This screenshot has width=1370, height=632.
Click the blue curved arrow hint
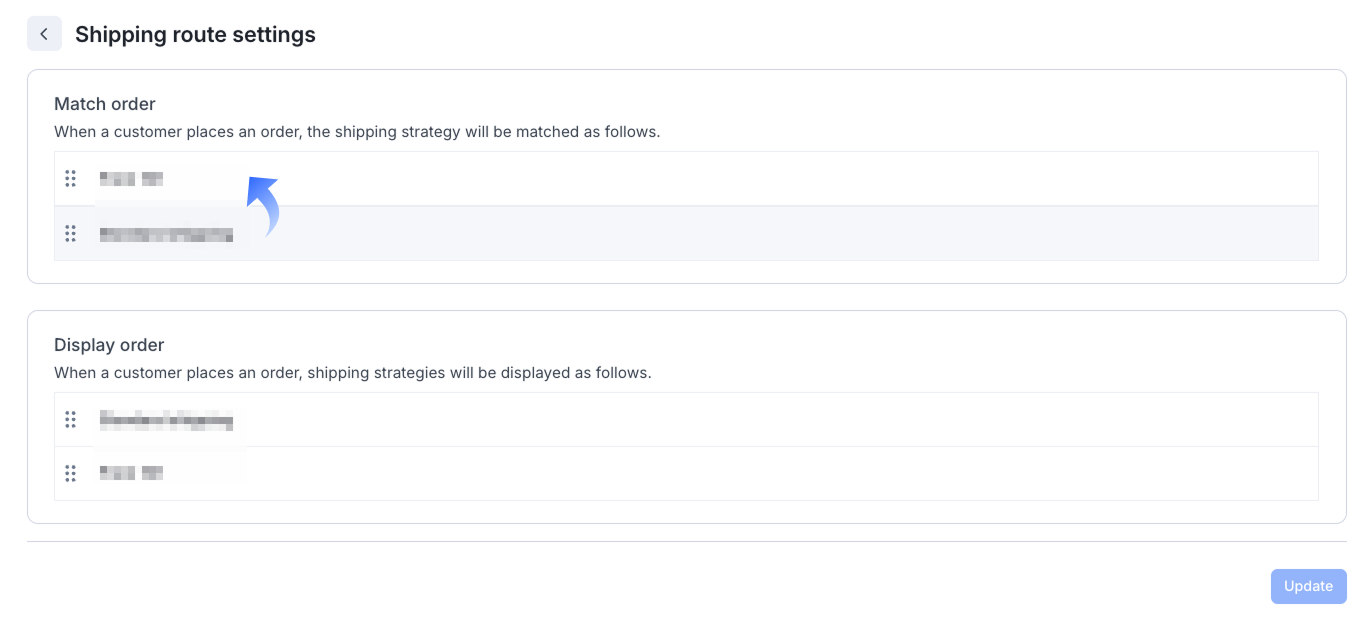tap(264, 203)
